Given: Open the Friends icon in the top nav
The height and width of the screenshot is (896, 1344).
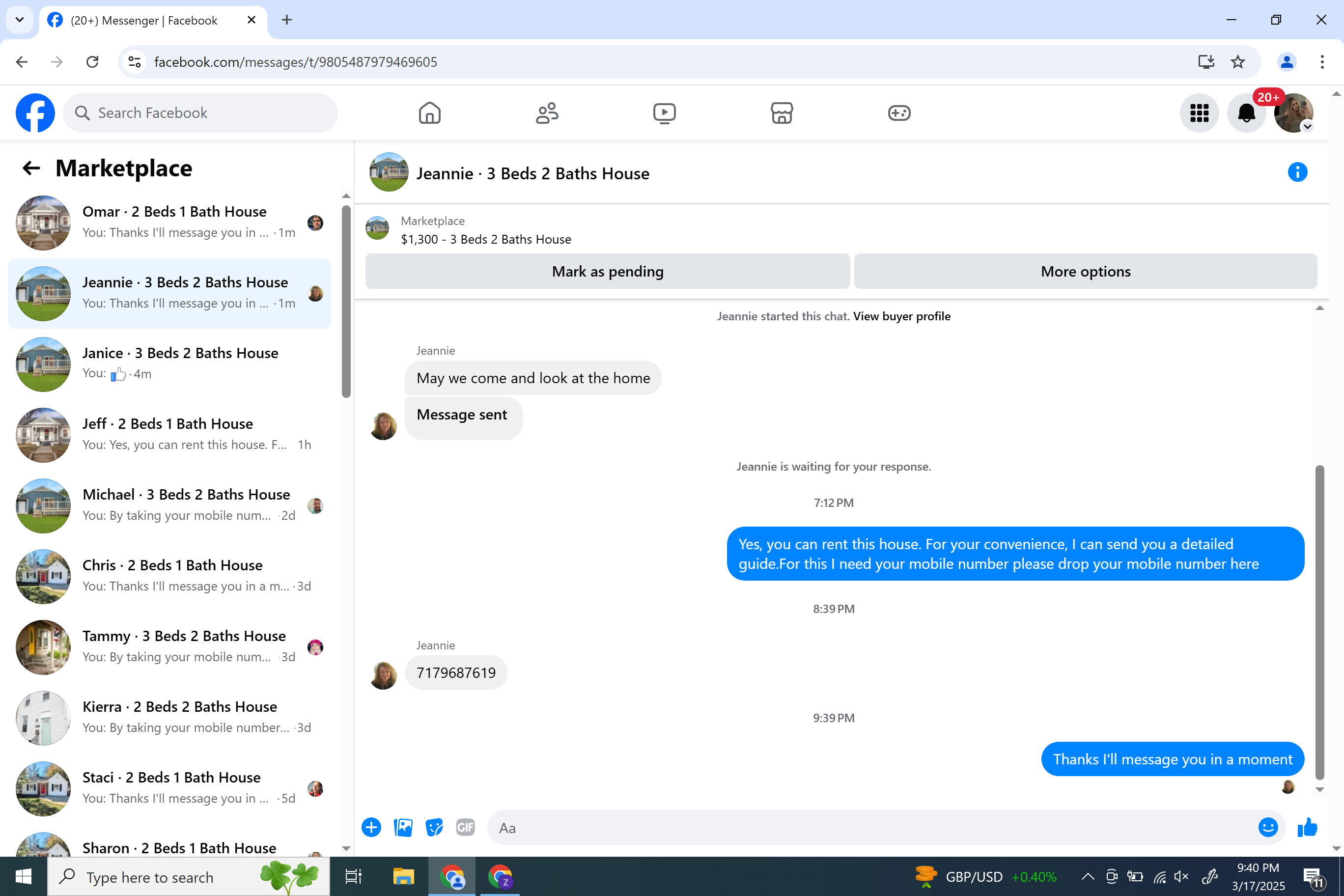Looking at the screenshot, I should click(547, 112).
